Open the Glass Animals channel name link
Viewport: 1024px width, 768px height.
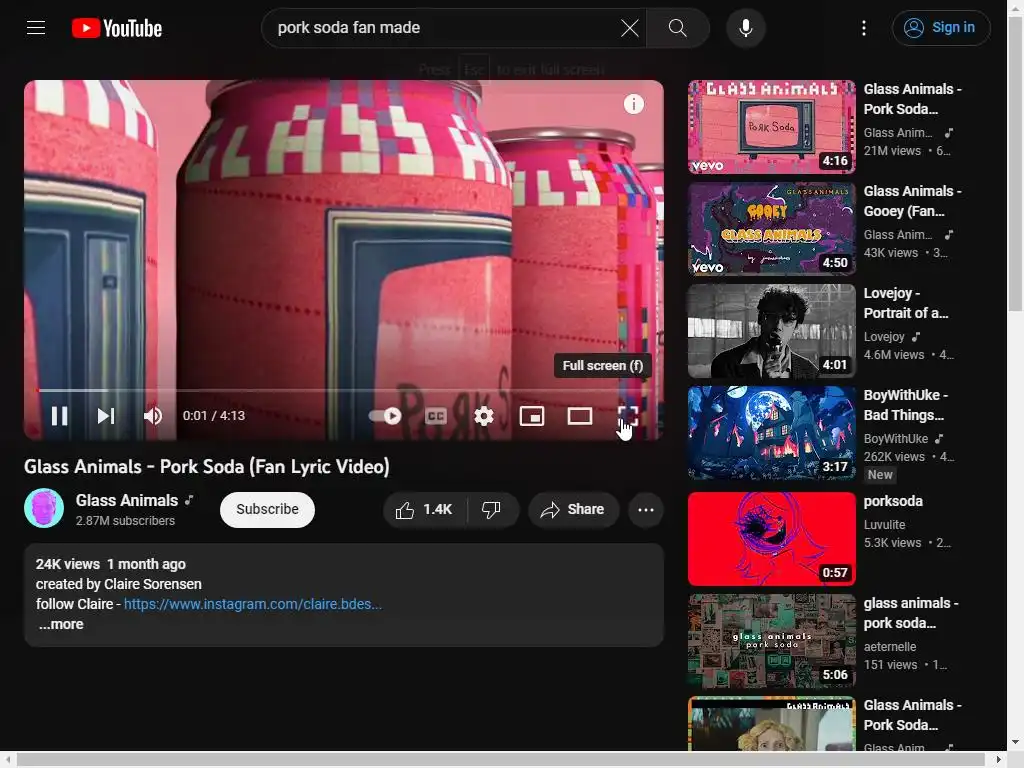point(127,500)
